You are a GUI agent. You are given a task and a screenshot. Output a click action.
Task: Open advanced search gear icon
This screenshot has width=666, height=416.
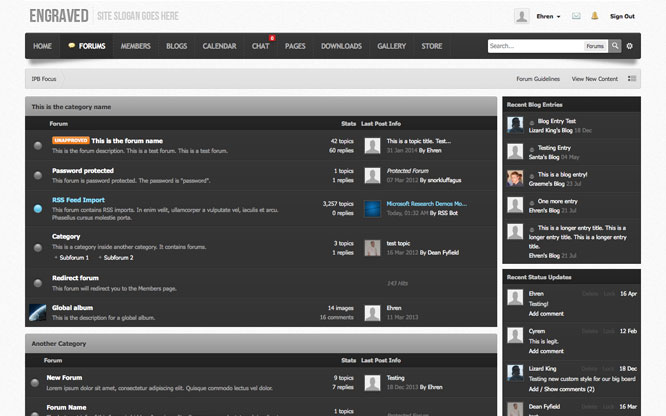[x=630, y=46]
